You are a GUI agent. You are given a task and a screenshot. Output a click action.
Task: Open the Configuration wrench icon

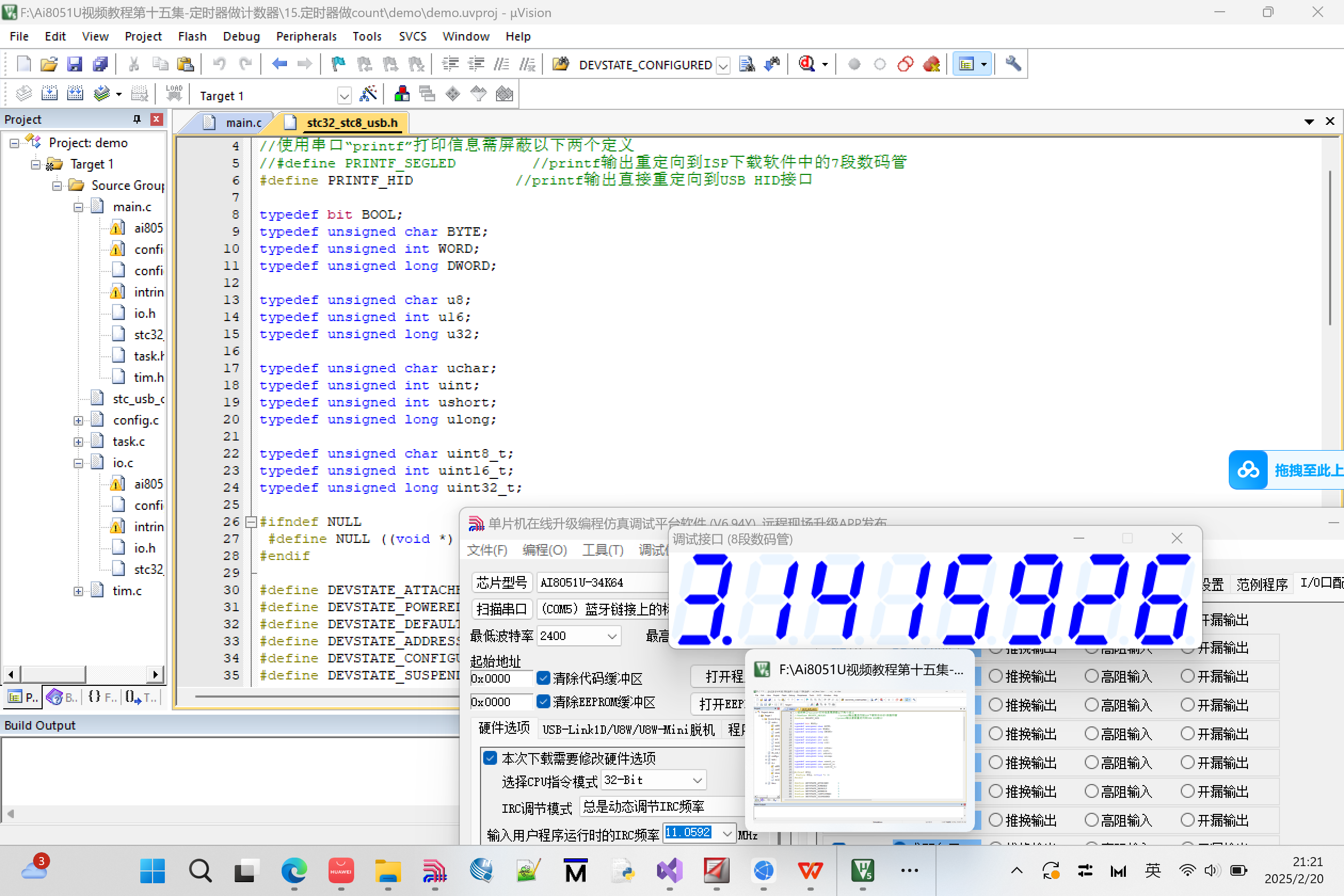pos(1013,64)
